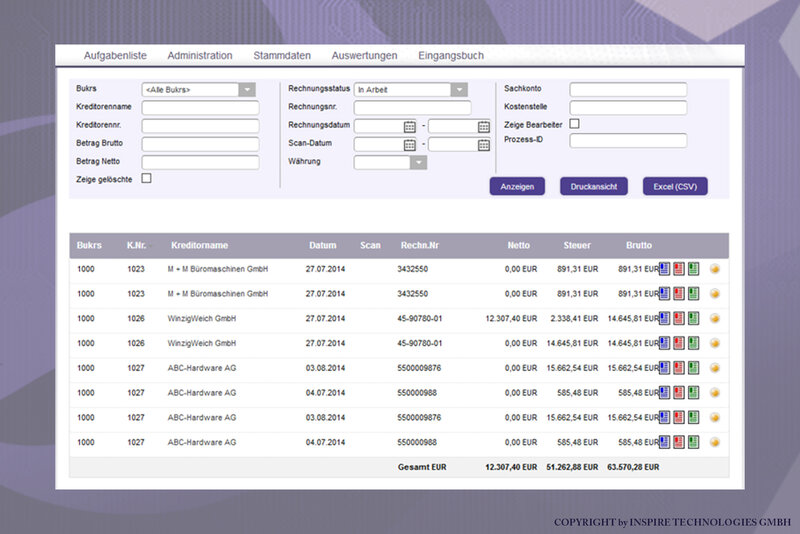Switch to the Eingangsbuch menu item
This screenshot has height=534, width=800.
451,56
